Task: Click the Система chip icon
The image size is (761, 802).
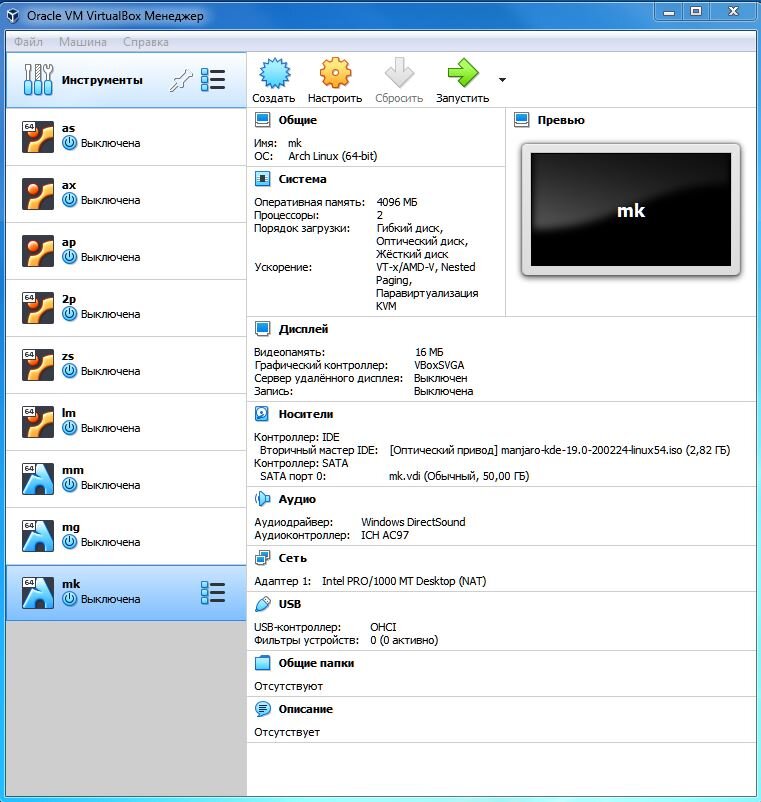Action: (263, 179)
